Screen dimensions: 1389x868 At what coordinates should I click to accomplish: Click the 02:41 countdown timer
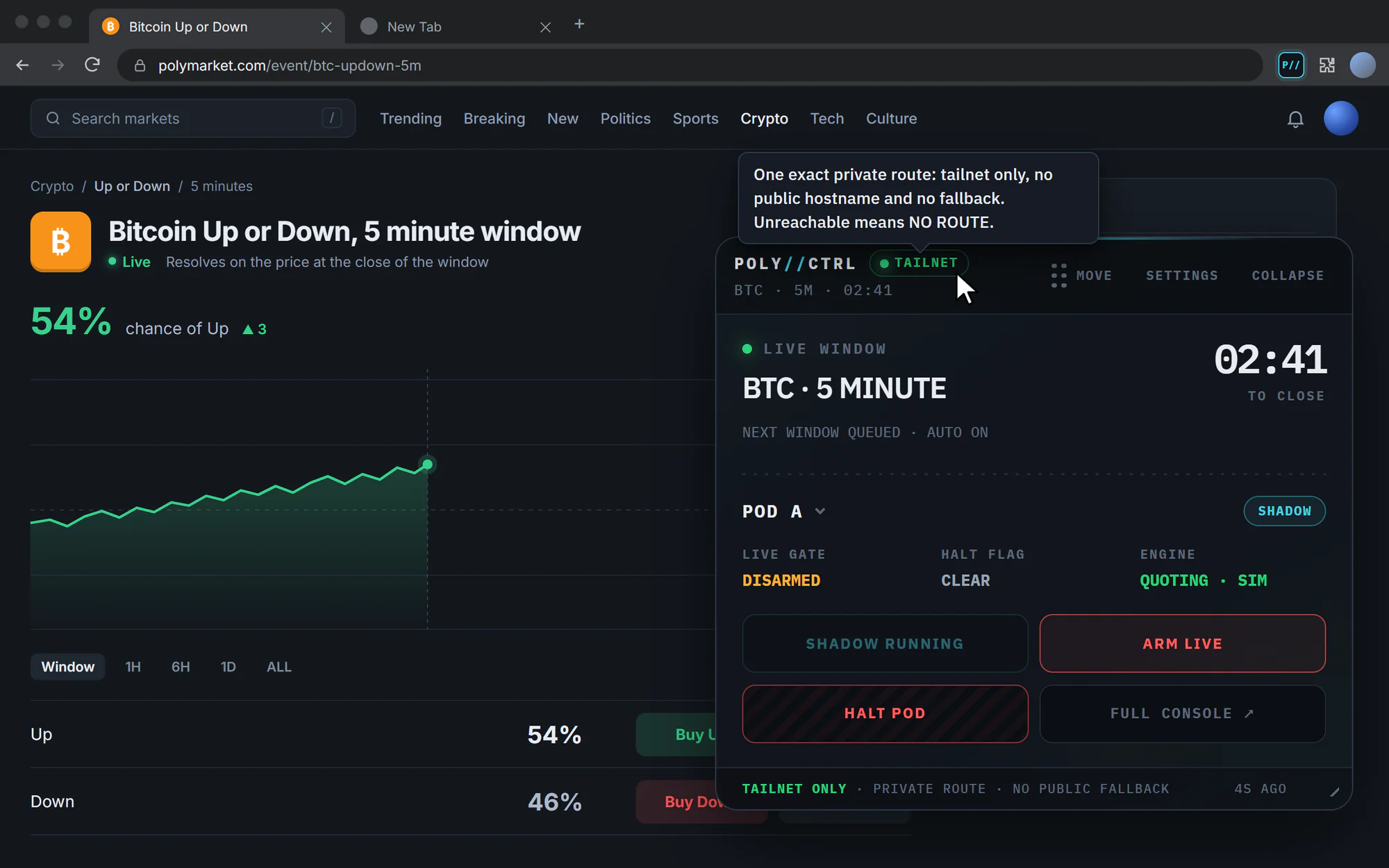(x=1270, y=360)
